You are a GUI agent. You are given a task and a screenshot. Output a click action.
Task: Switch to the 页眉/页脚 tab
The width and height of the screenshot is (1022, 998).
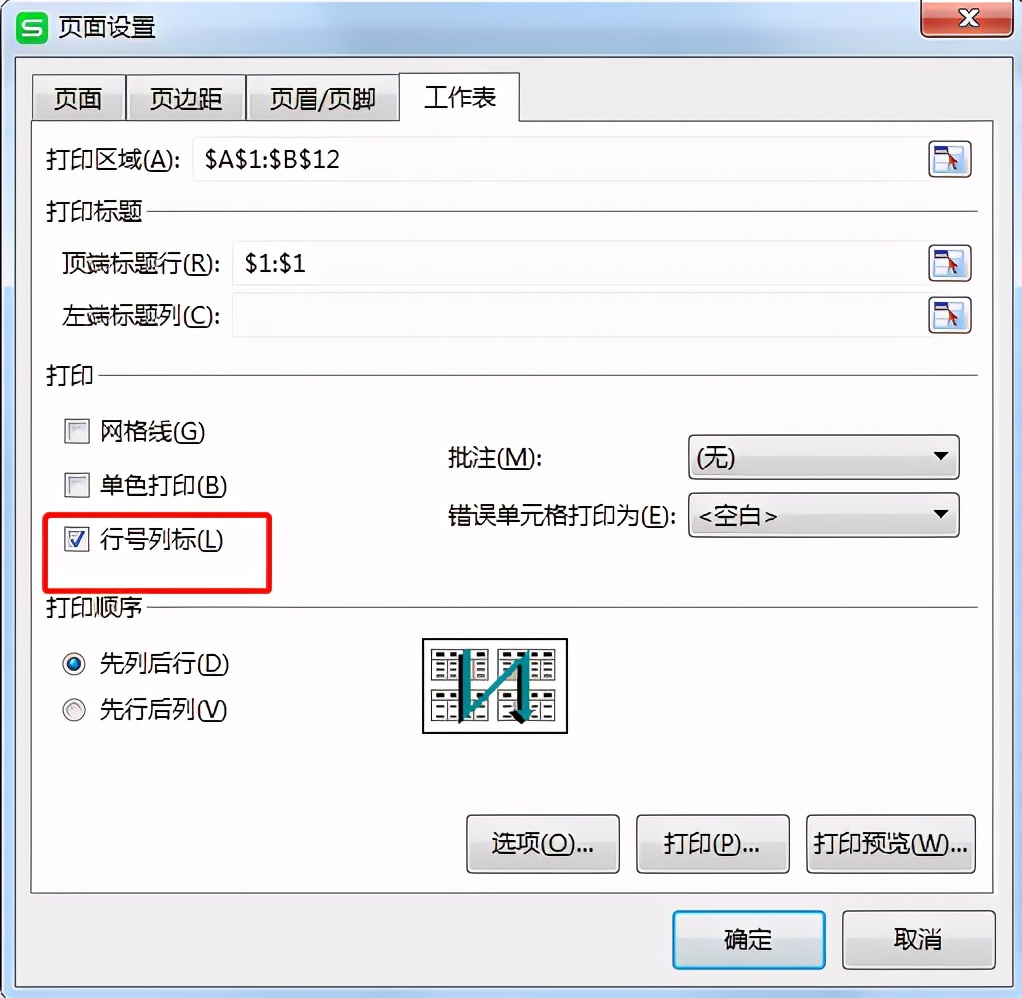(x=323, y=98)
